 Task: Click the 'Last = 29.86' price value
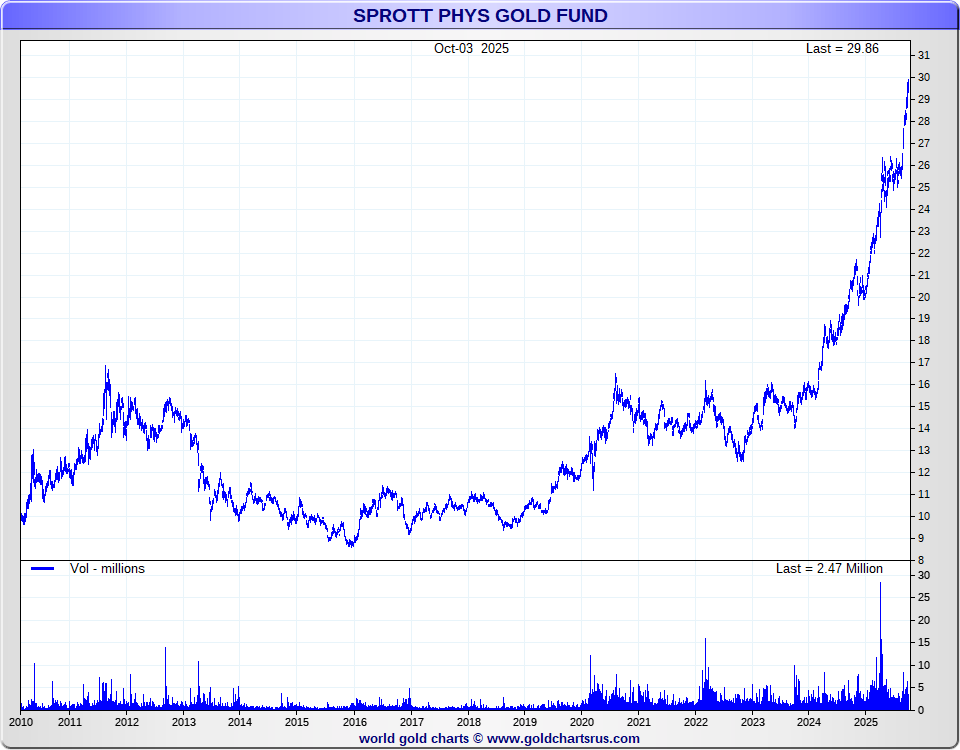point(842,48)
